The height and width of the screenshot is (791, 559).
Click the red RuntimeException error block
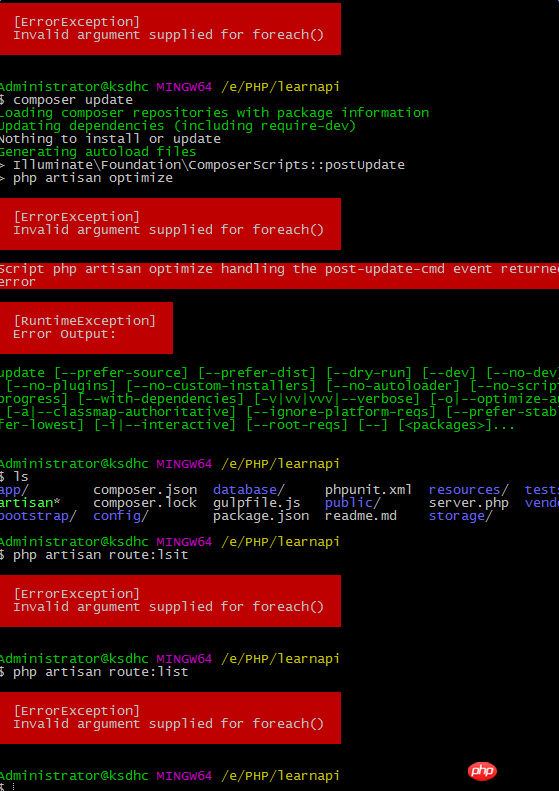(x=86, y=328)
